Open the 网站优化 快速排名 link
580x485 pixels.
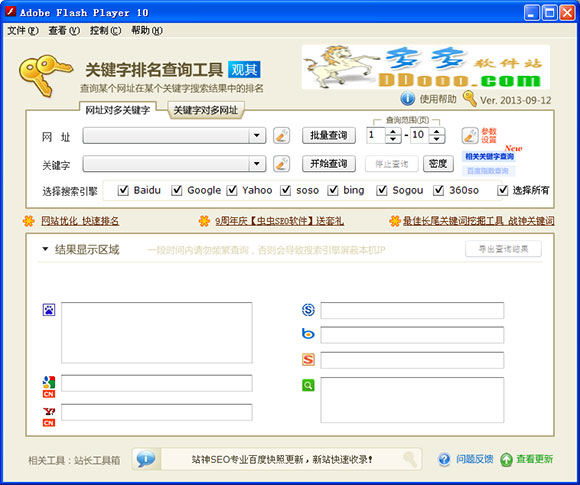tap(80, 221)
